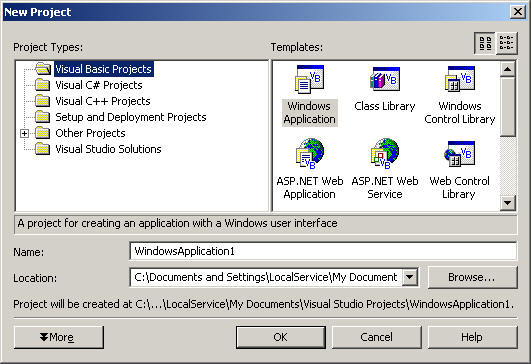The image size is (531, 364).
Task: Select the Class Library template icon
Action: (x=385, y=79)
